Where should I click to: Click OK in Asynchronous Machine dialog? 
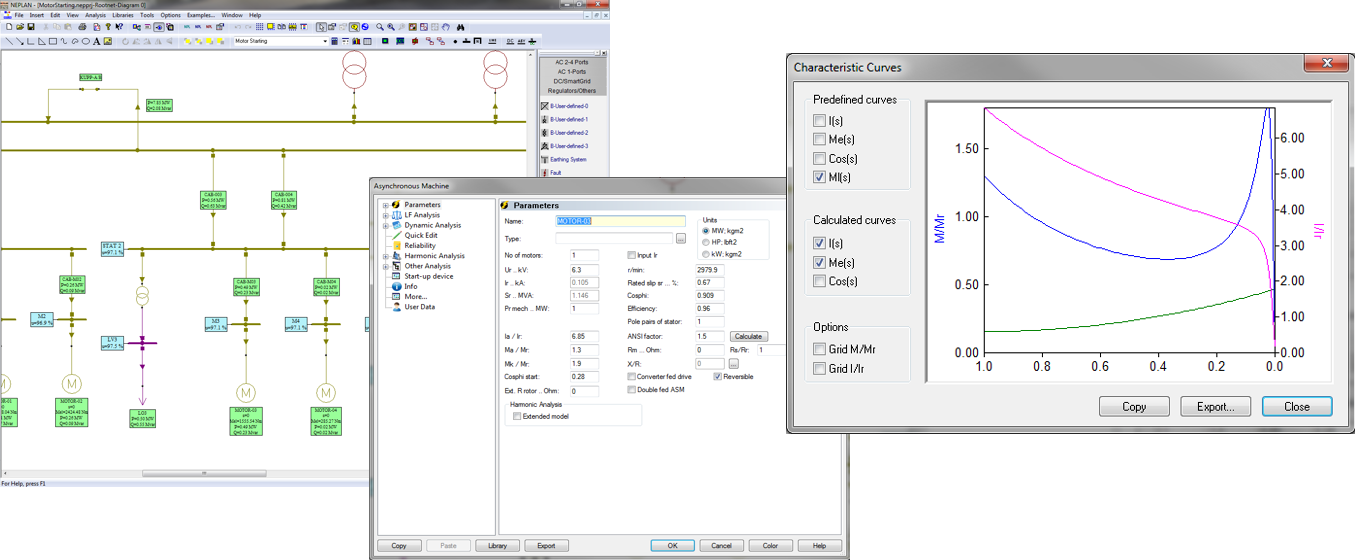tap(672, 546)
